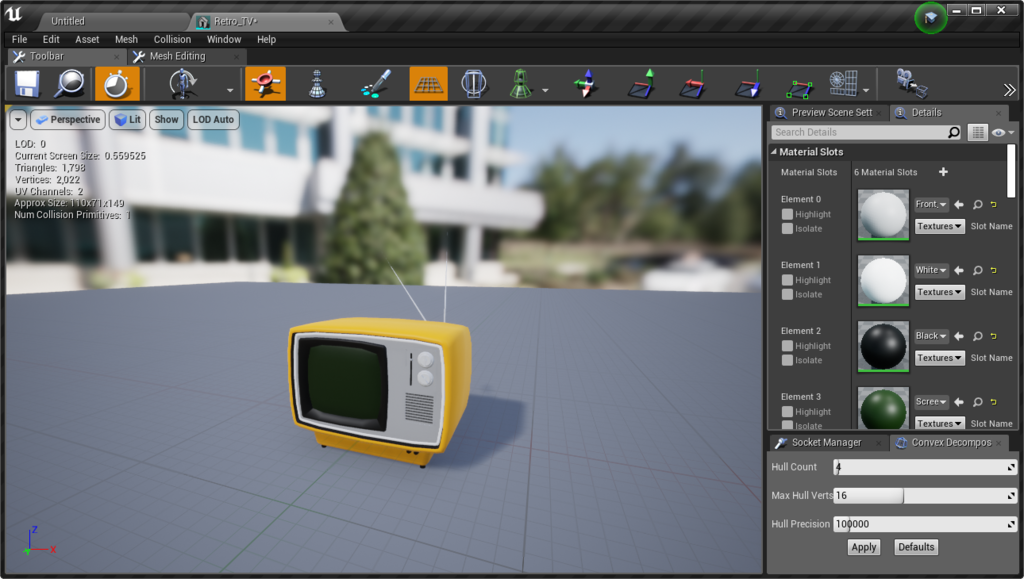The width and height of the screenshot is (1024, 579).
Task: Enable the Isolate checkbox for Element 1
Action: [x=788, y=294]
